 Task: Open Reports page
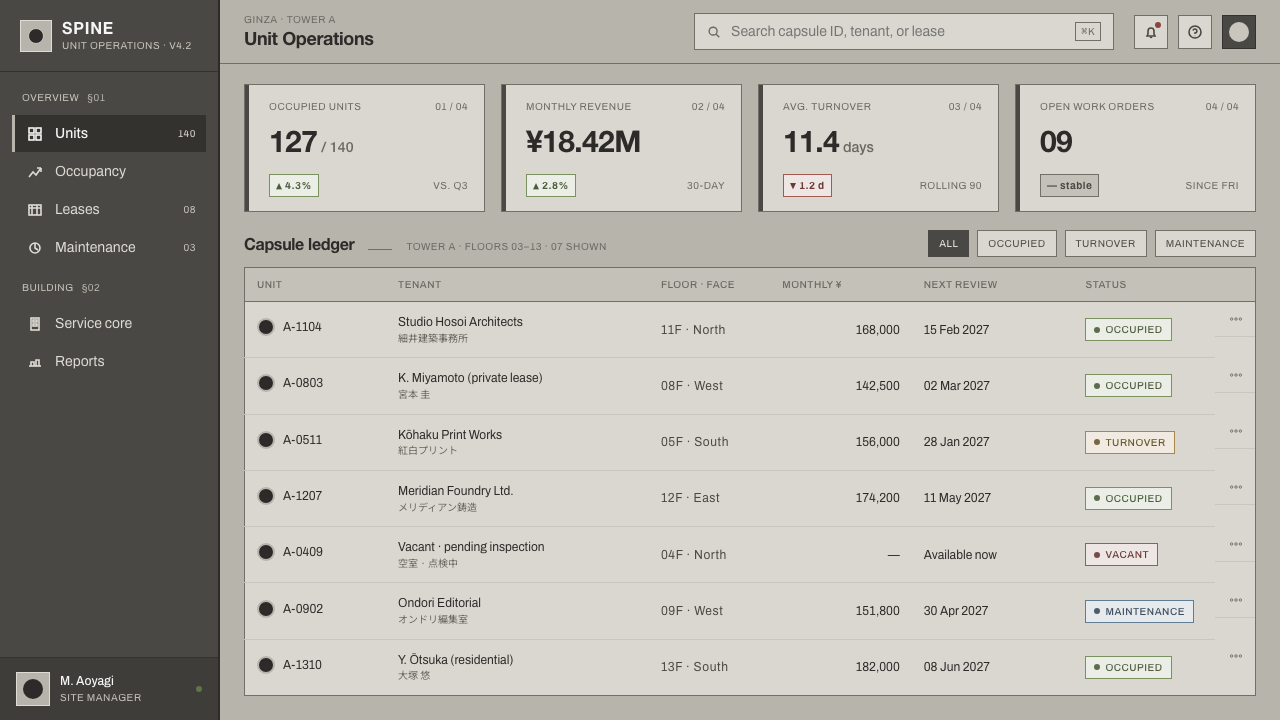(109, 362)
